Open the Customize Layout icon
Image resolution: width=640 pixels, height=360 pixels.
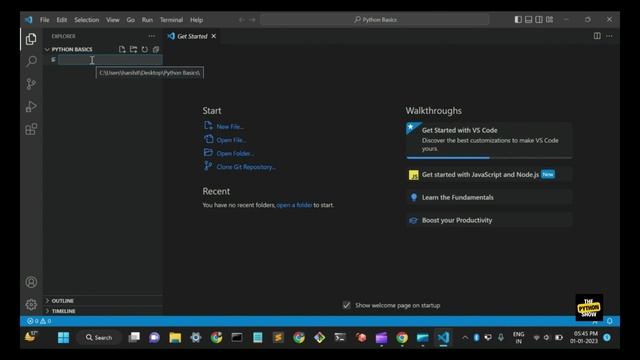click(550, 19)
